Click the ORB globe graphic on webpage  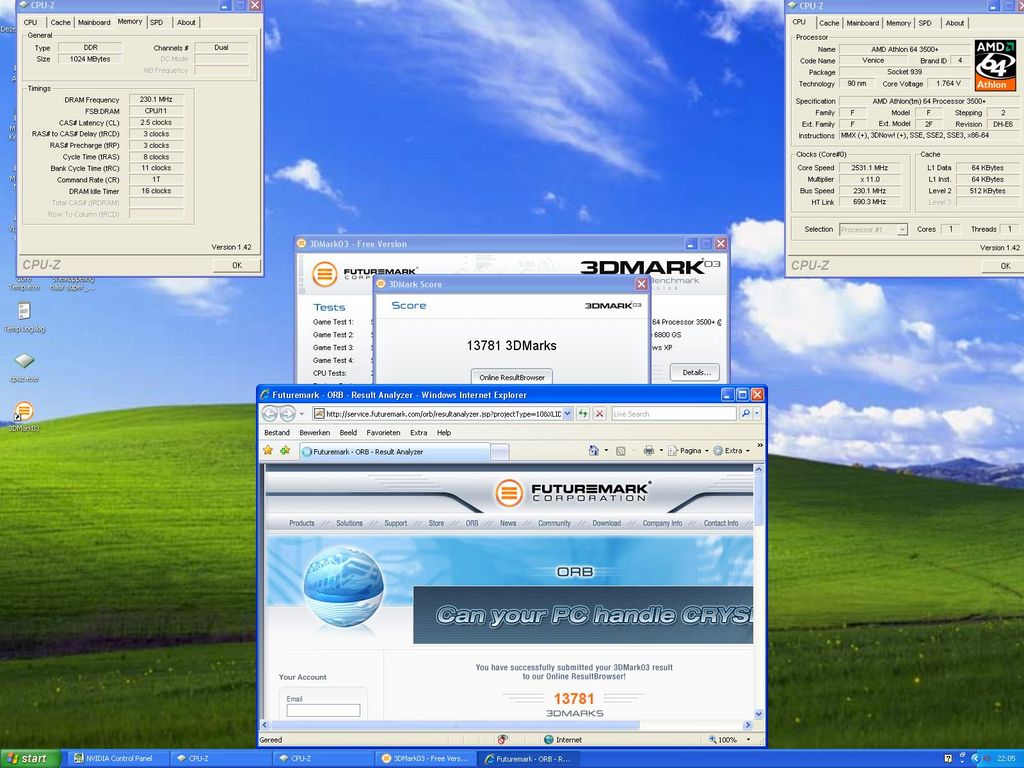344,586
